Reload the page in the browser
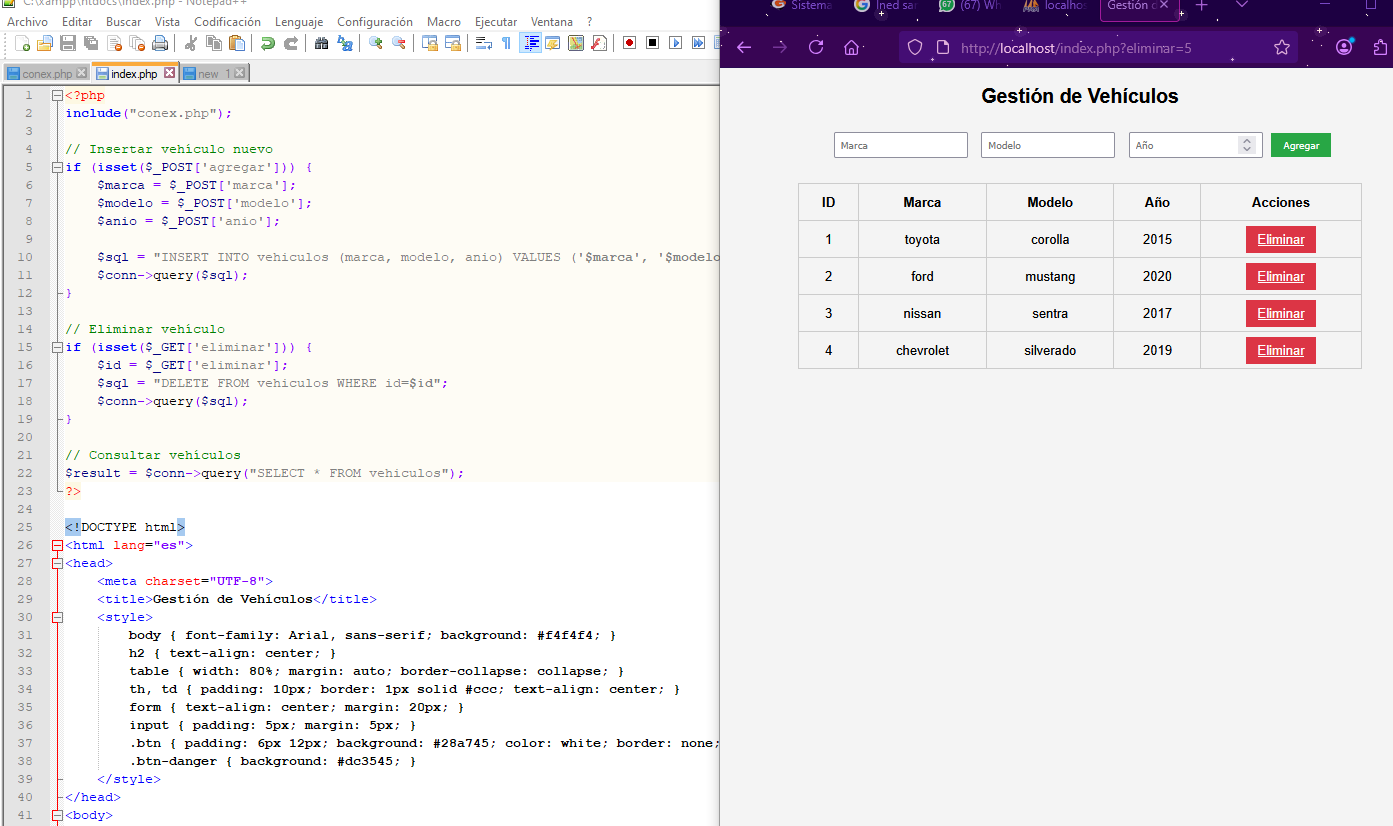The height and width of the screenshot is (826, 1393). (x=816, y=47)
